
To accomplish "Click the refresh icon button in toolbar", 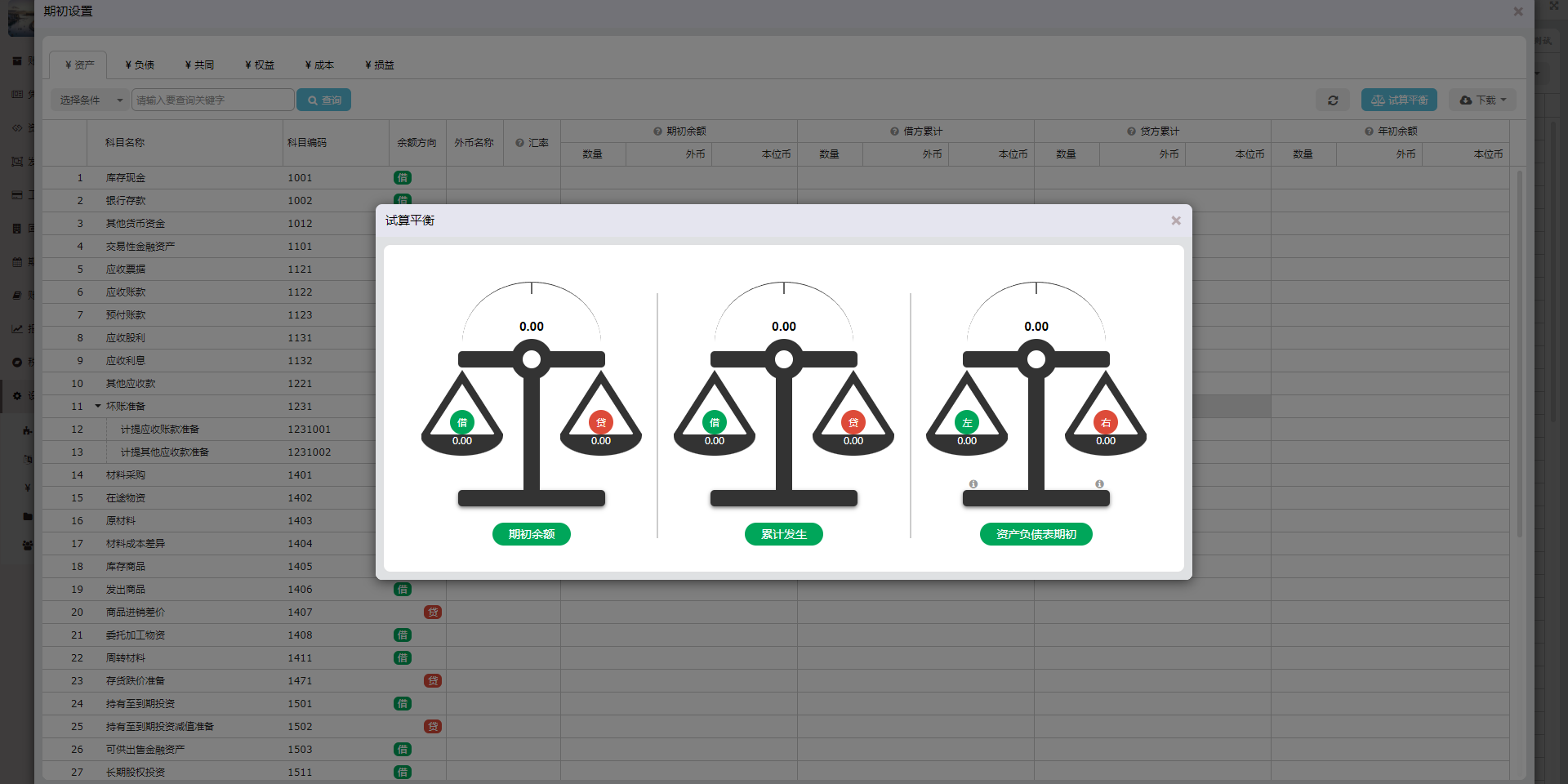I will pyautogui.click(x=1333, y=100).
